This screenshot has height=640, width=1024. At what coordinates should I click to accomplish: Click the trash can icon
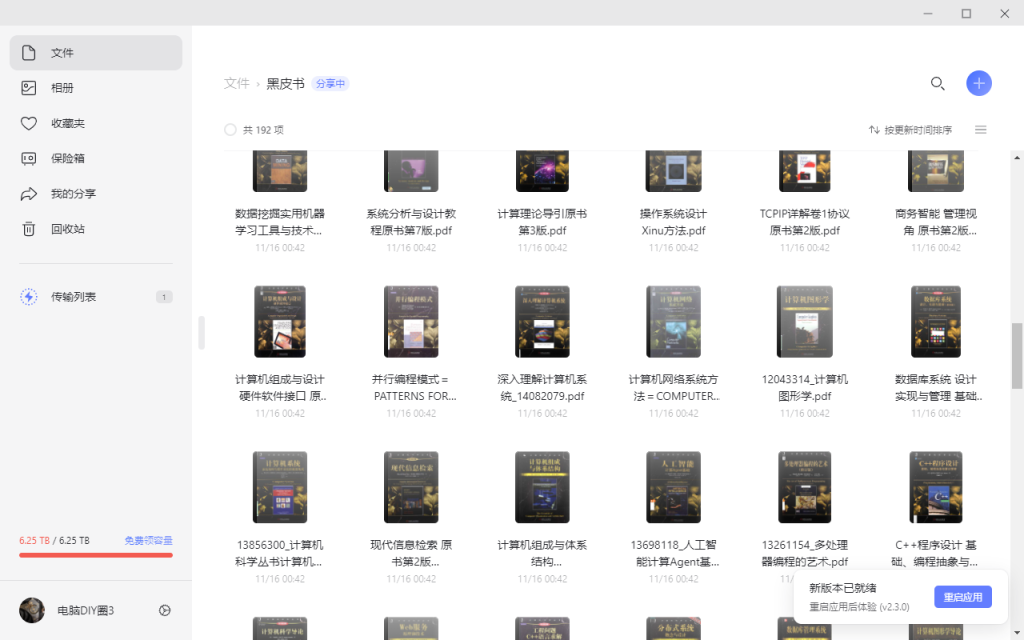29,229
